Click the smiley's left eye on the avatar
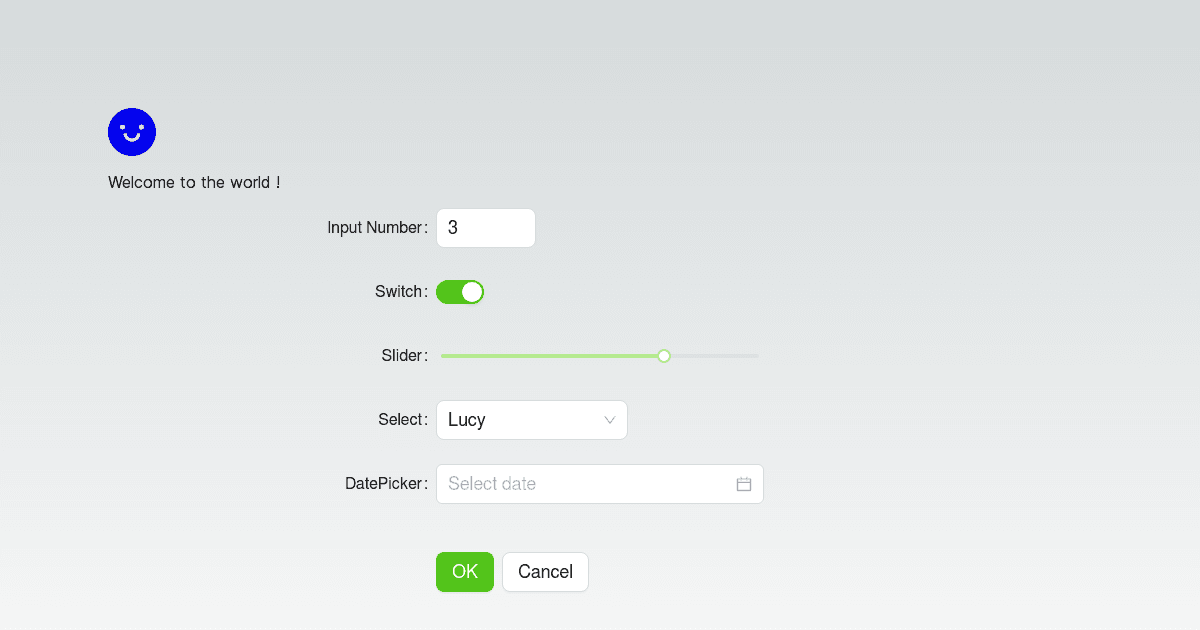This screenshot has width=1200, height=630. [x=124, y=126]
